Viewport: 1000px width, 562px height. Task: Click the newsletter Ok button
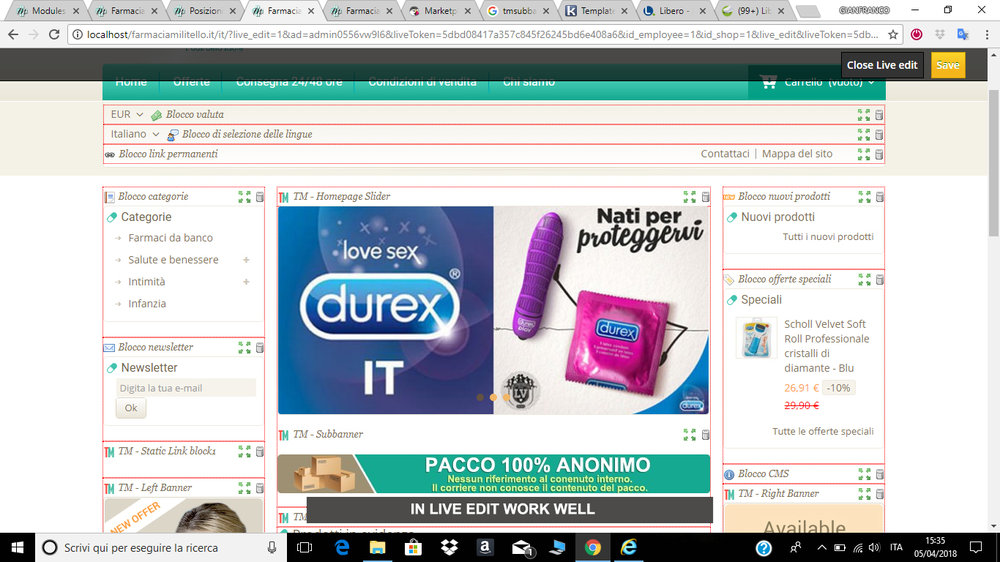[x=131, y=408]
